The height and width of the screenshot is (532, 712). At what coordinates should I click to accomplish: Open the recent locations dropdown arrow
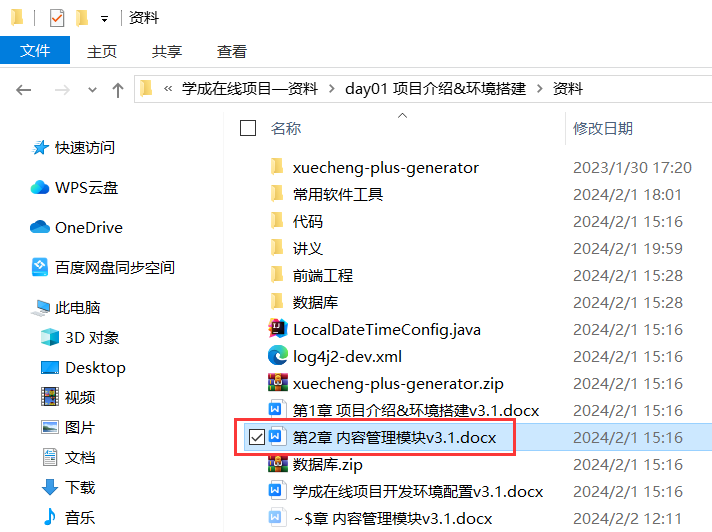92,89
